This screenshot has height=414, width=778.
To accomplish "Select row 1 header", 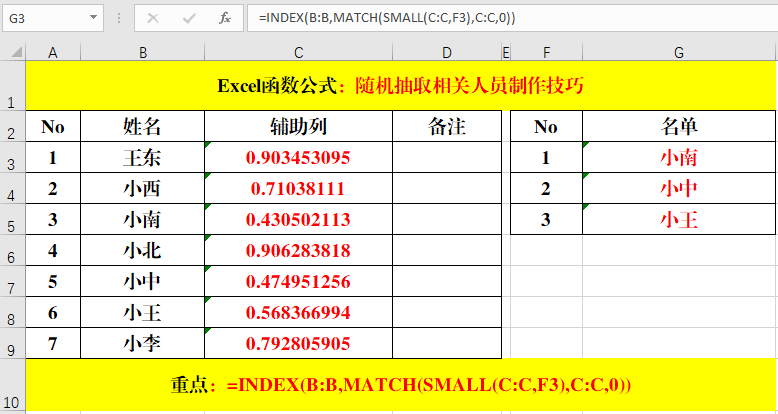I will pyautogui.click(x=13, y=86).
